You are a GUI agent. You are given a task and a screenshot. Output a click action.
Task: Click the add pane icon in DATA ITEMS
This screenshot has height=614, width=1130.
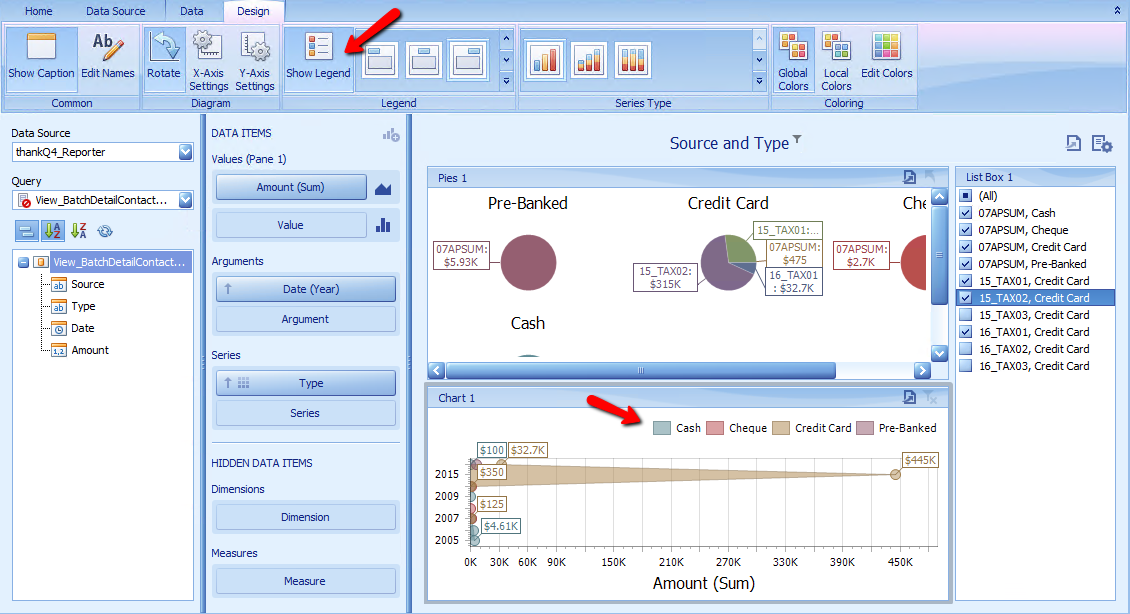[x=391, y=134]
